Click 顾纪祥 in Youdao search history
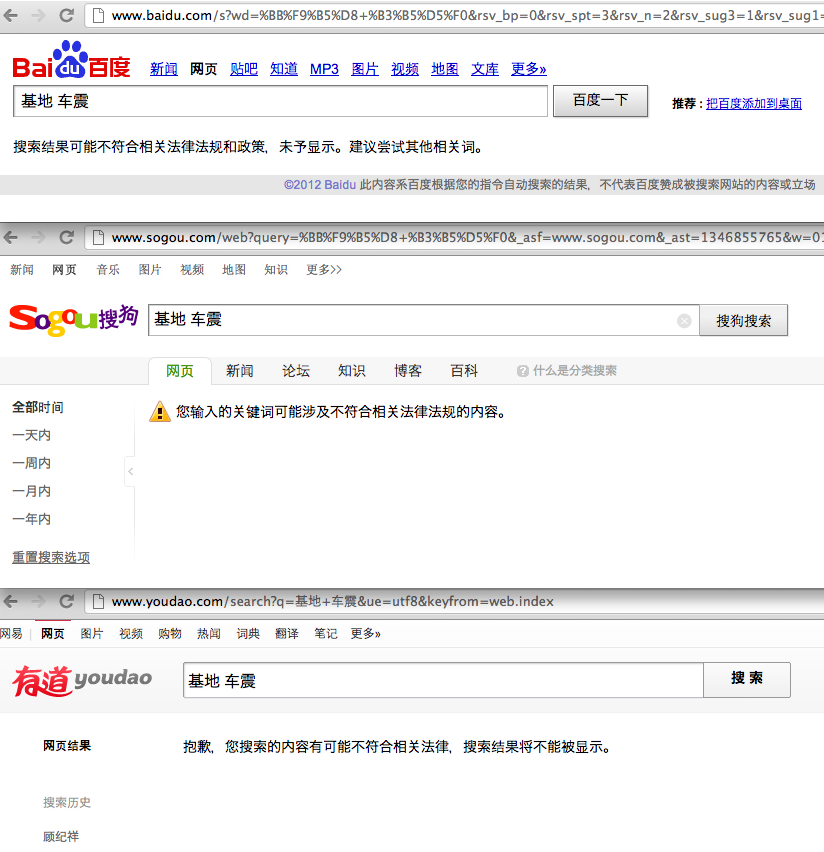824x852 pixels. pyautogui.click(x=61, y=836)
